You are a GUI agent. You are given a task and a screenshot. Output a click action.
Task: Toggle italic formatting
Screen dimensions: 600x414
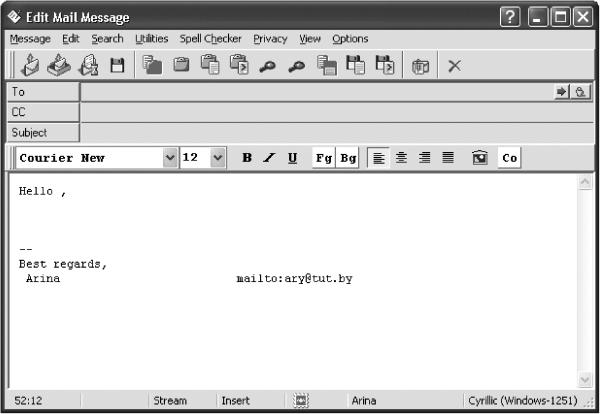[269, 158]
